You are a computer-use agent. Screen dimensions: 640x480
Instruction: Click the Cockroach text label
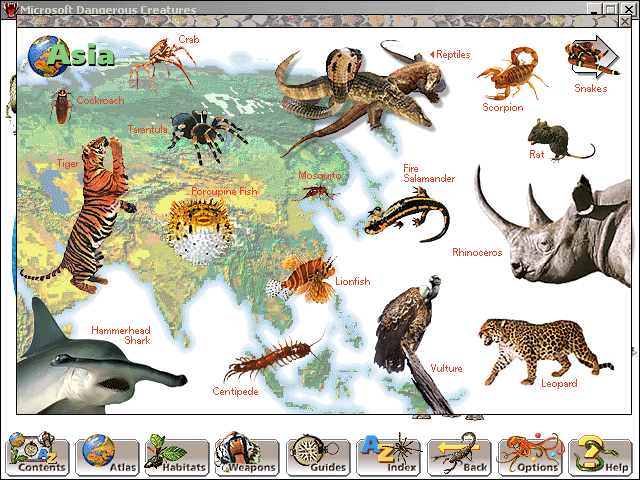(100, 100)
